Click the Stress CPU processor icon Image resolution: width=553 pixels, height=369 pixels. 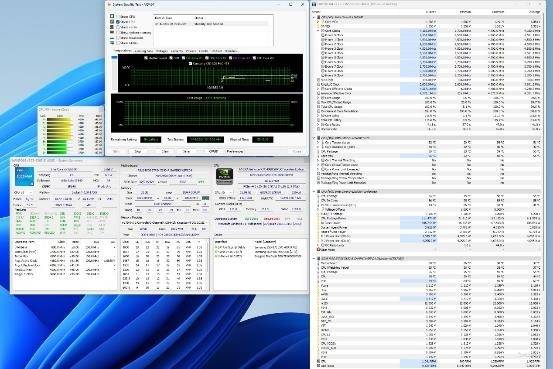click(x=112, y=16)
